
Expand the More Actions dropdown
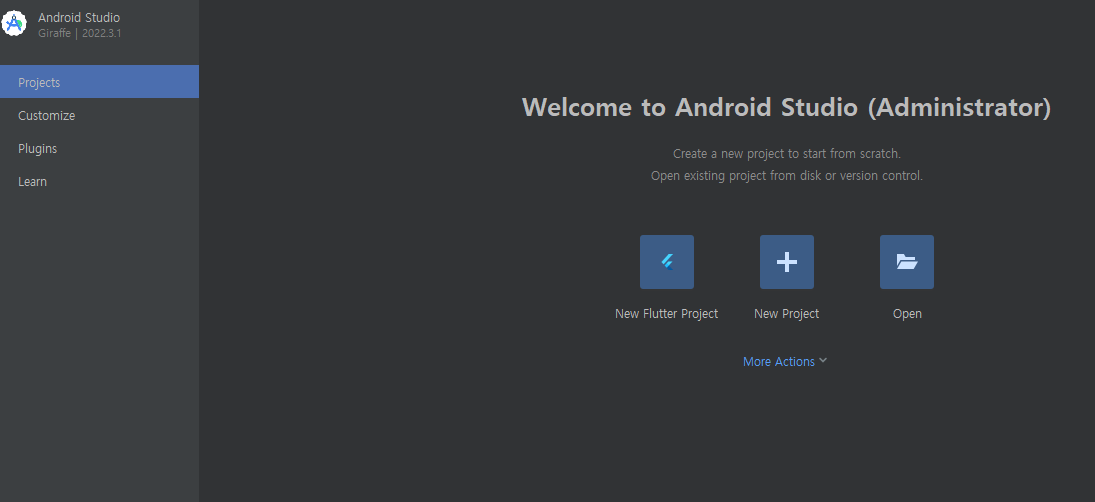pyautogui.click(x=785, y=361)
